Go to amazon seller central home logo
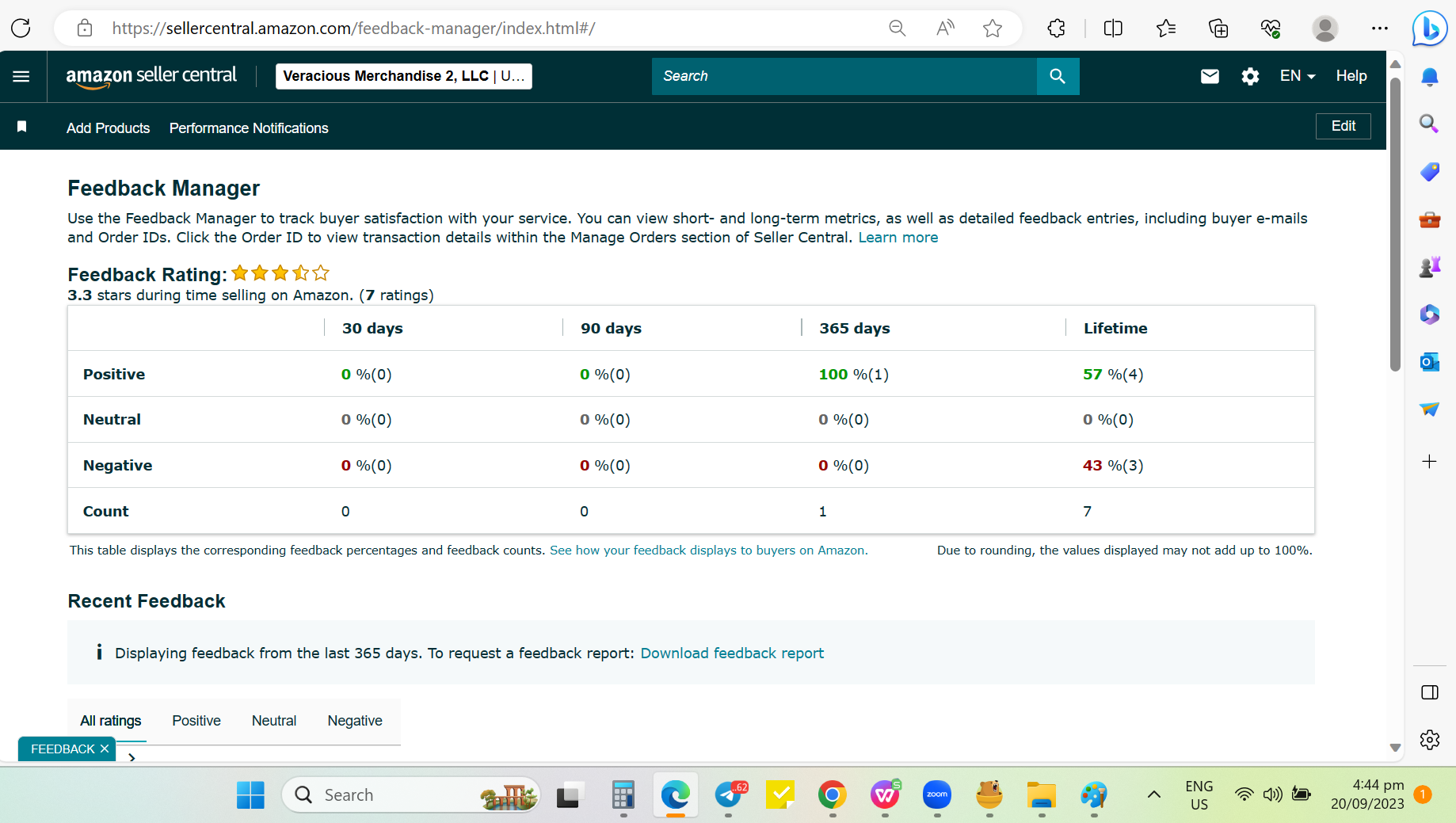 (151, 77)
